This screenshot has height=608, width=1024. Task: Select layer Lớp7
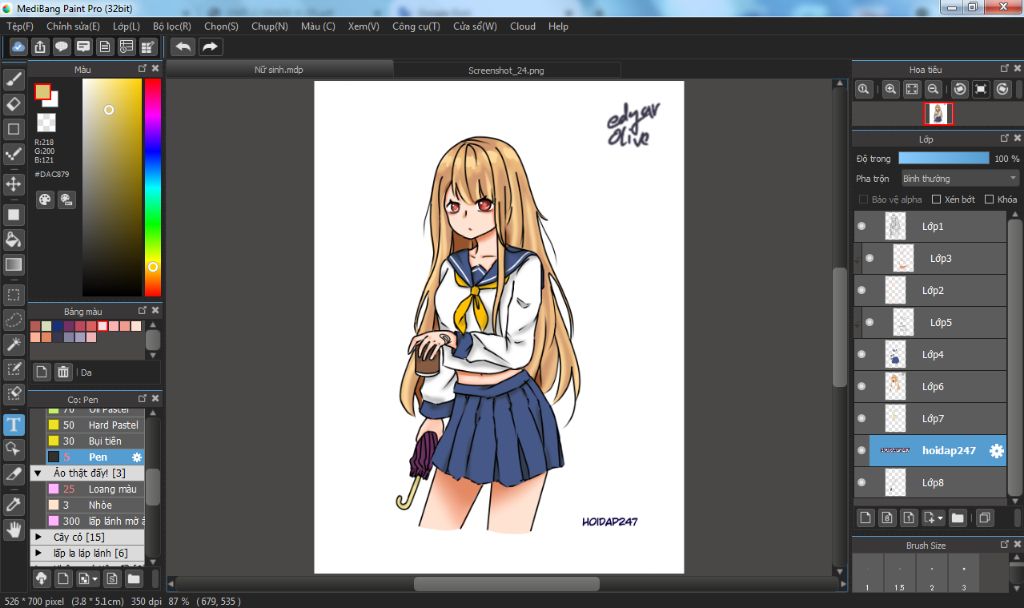coord(930,419)
